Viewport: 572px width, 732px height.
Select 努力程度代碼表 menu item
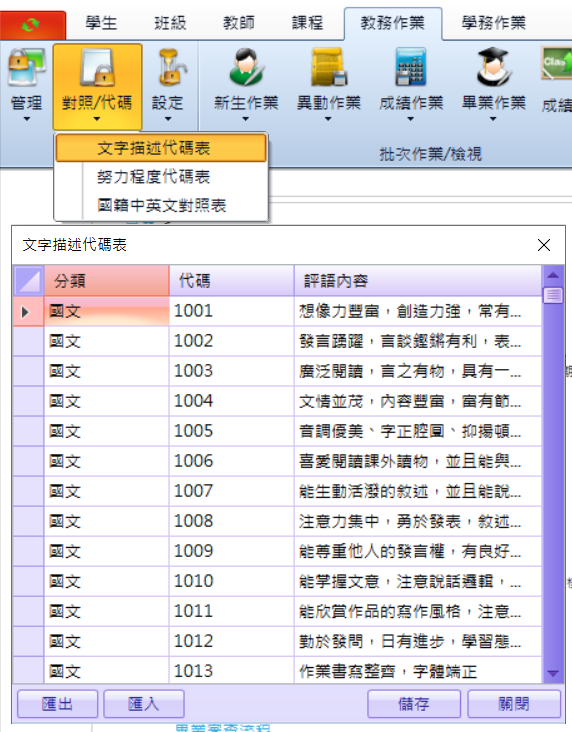click(161, 177)
